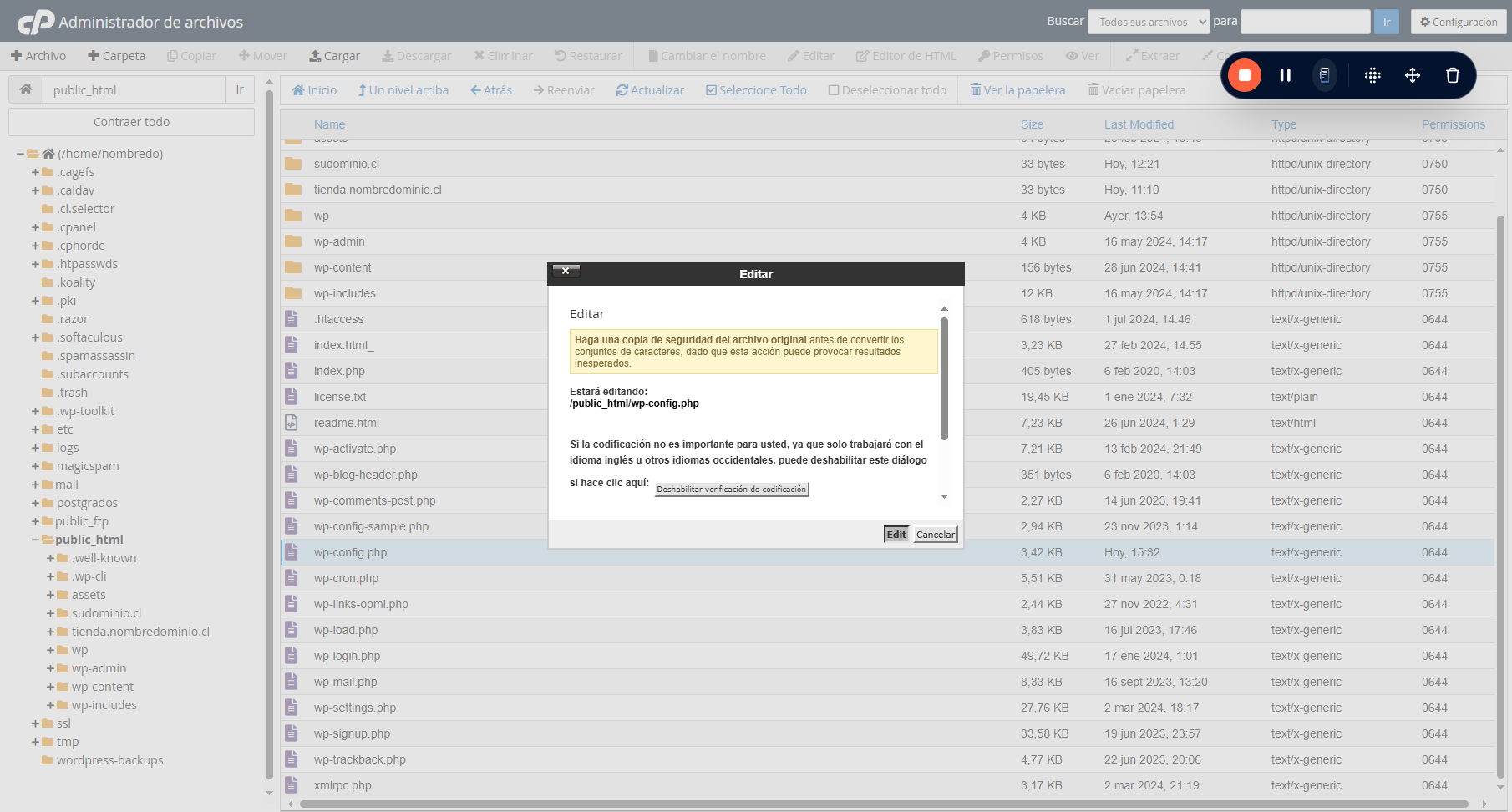Expand the .softaculous folder node

(x=36, y=337)
